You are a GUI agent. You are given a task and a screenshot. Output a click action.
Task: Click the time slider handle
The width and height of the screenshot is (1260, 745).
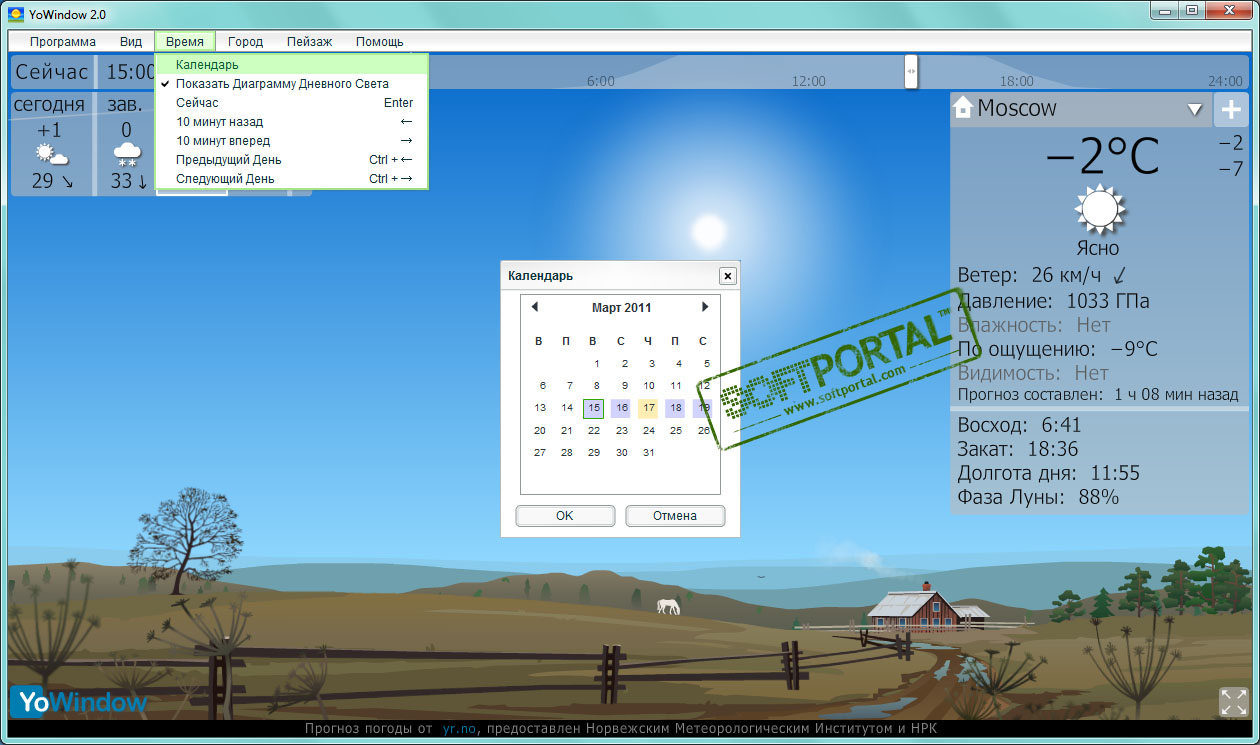(x=911, y=72)
